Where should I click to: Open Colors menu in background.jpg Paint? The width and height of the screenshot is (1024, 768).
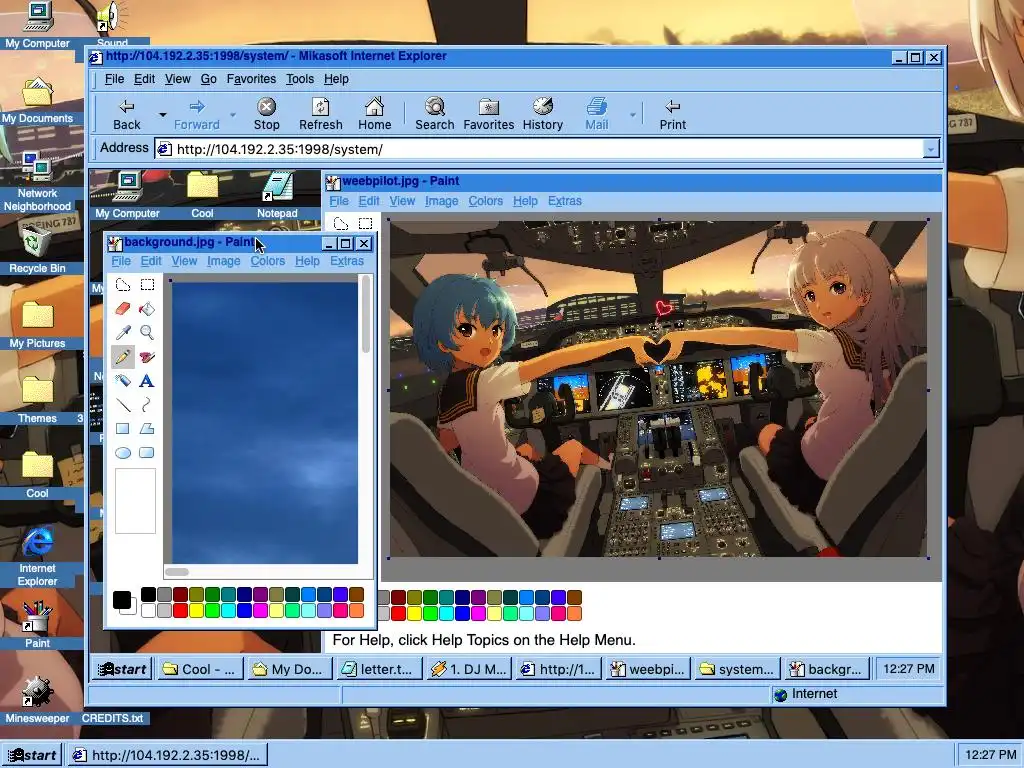[268, 261]
